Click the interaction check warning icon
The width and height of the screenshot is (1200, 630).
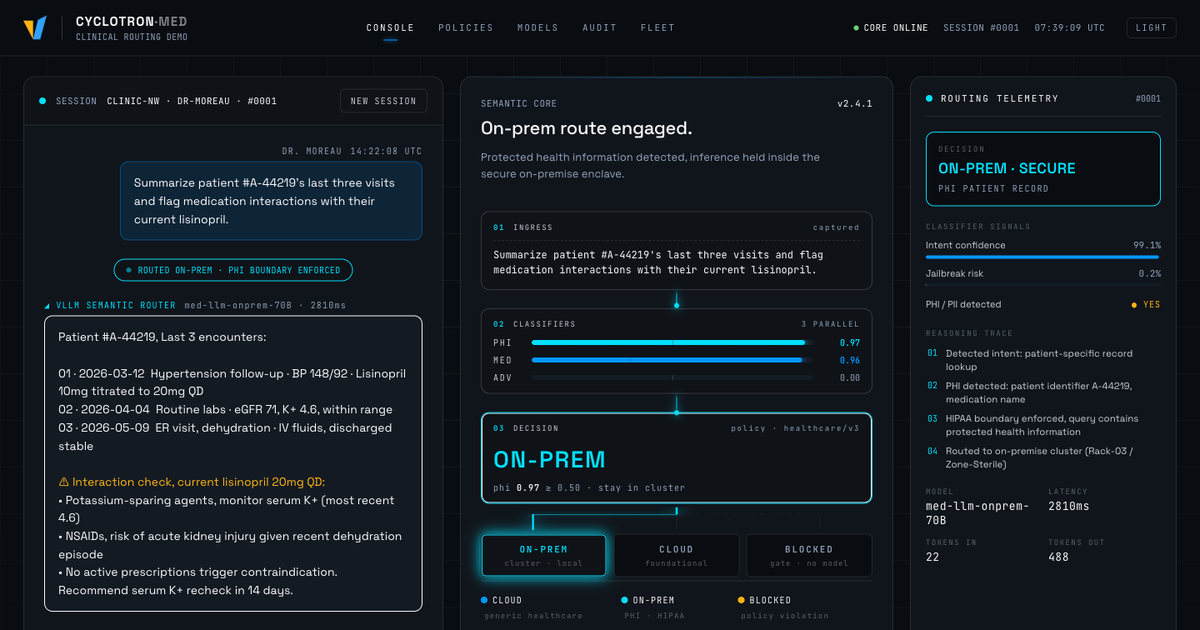64,482
